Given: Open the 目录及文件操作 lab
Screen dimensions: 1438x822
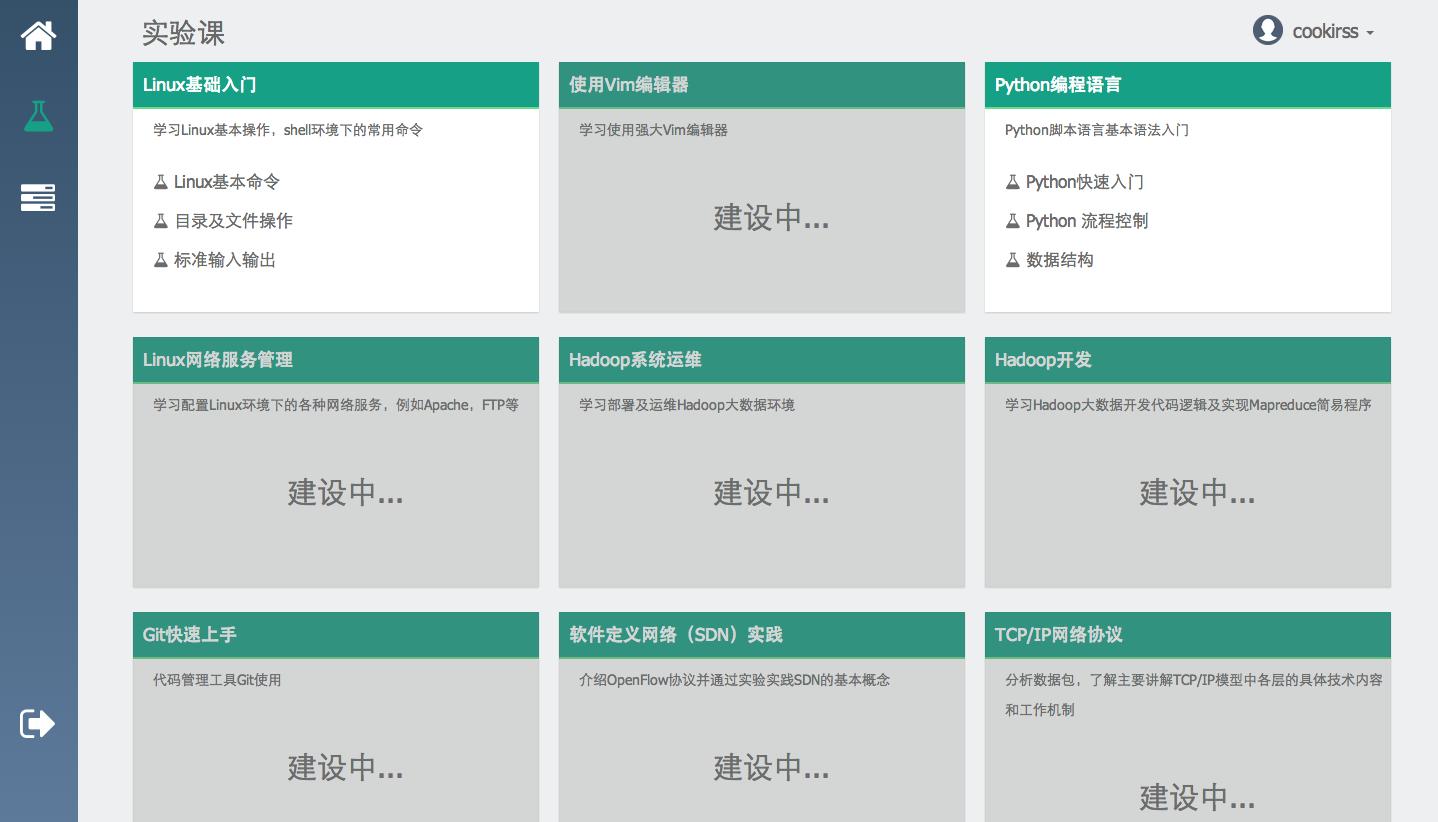Looking at the screenshot, I should (234, 221).
